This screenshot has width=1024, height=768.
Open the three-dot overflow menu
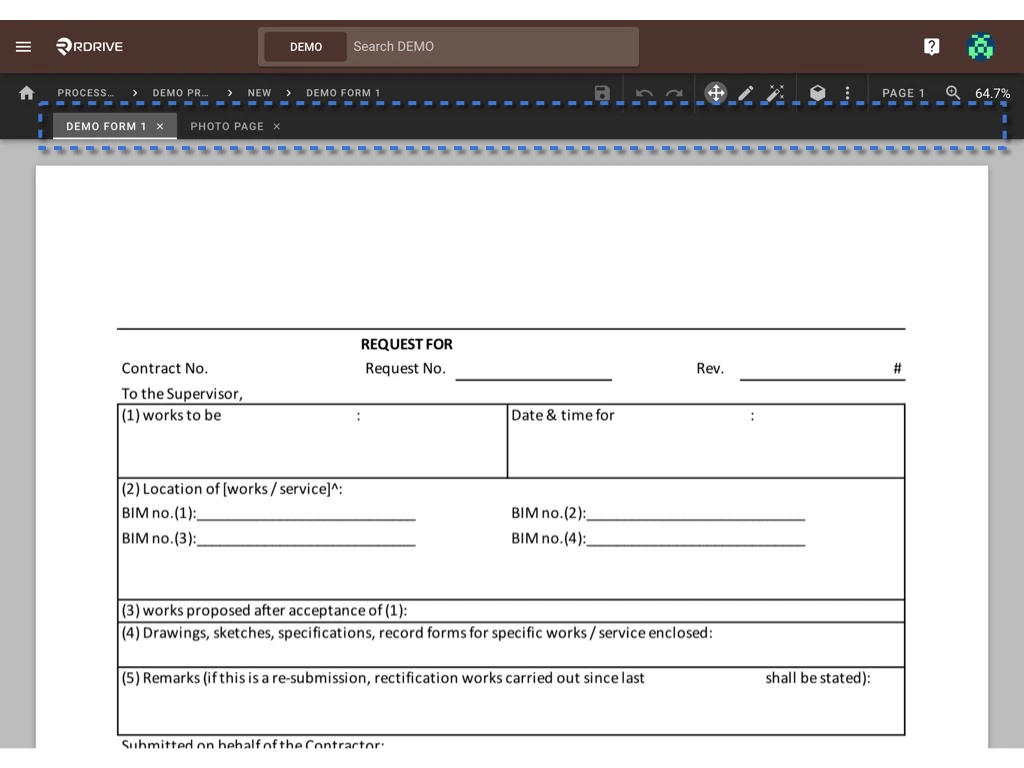(x=848, y=92)
